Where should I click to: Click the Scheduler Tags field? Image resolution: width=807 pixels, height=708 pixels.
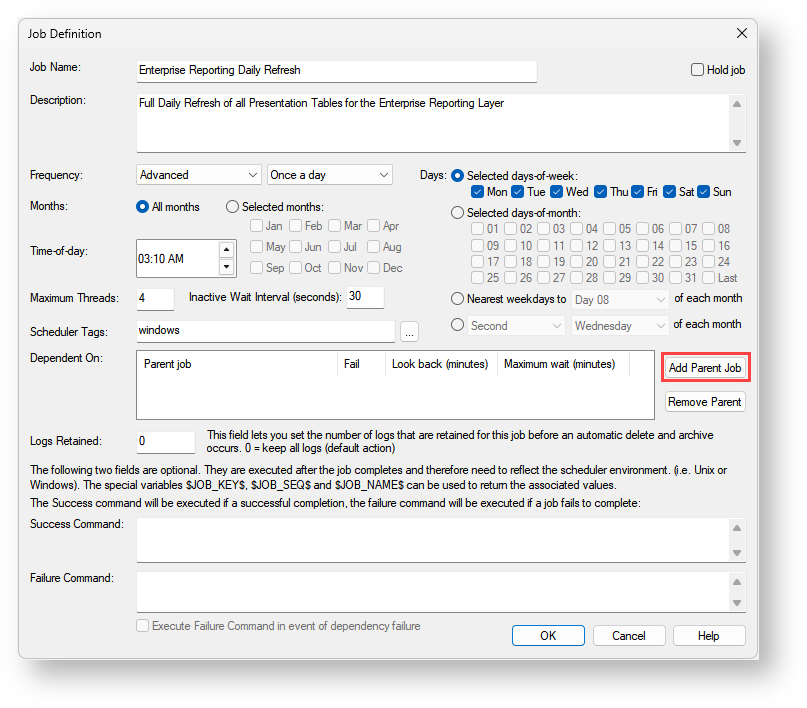pyautogui.click(x=266, y=331)
